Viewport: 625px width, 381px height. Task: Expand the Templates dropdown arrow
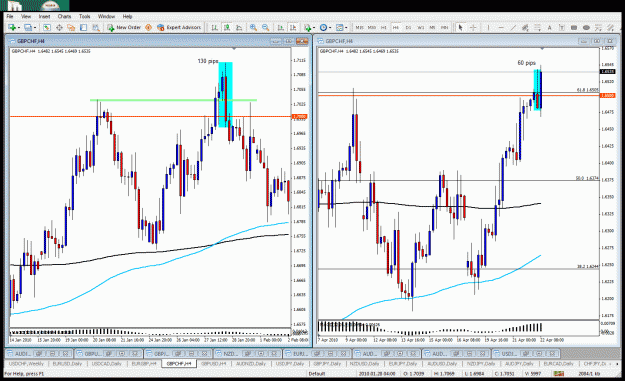[346, 27]
